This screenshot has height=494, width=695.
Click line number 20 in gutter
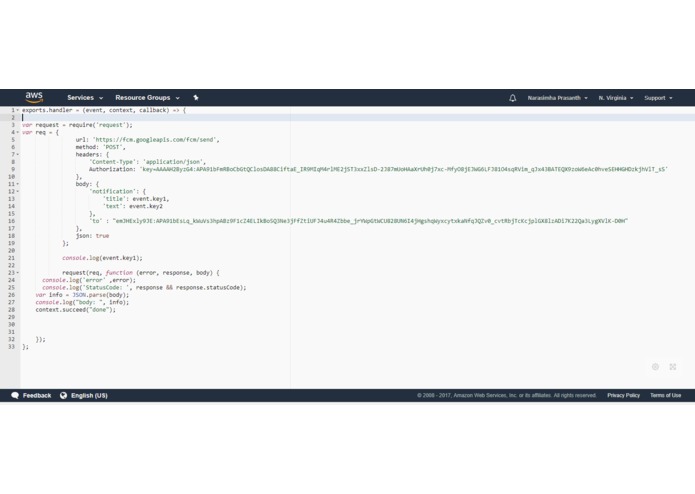[x=12, y=251]
